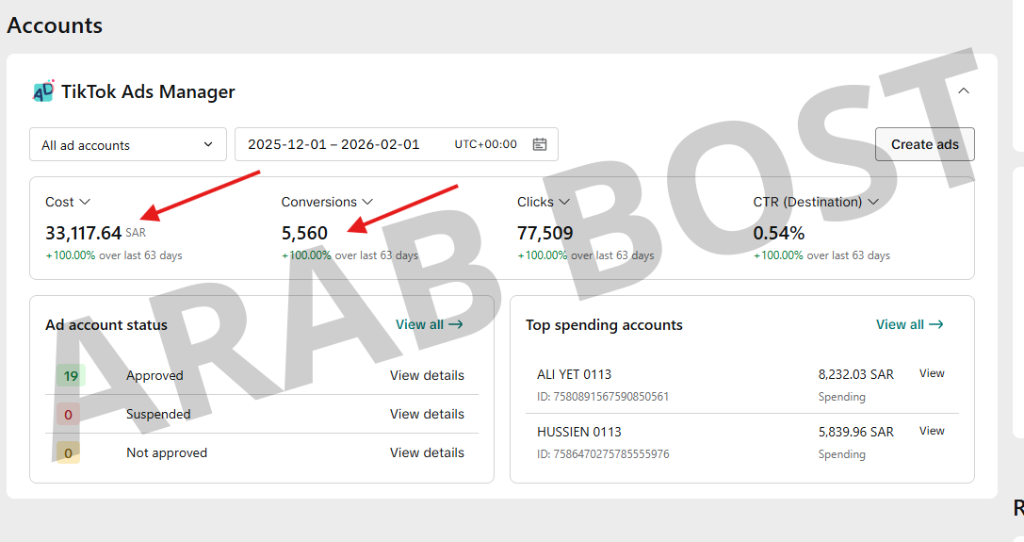Screen dimensions: 1024x542
Task: Click the ALI YET 0113 account name
Action: [x=574, y=374]
